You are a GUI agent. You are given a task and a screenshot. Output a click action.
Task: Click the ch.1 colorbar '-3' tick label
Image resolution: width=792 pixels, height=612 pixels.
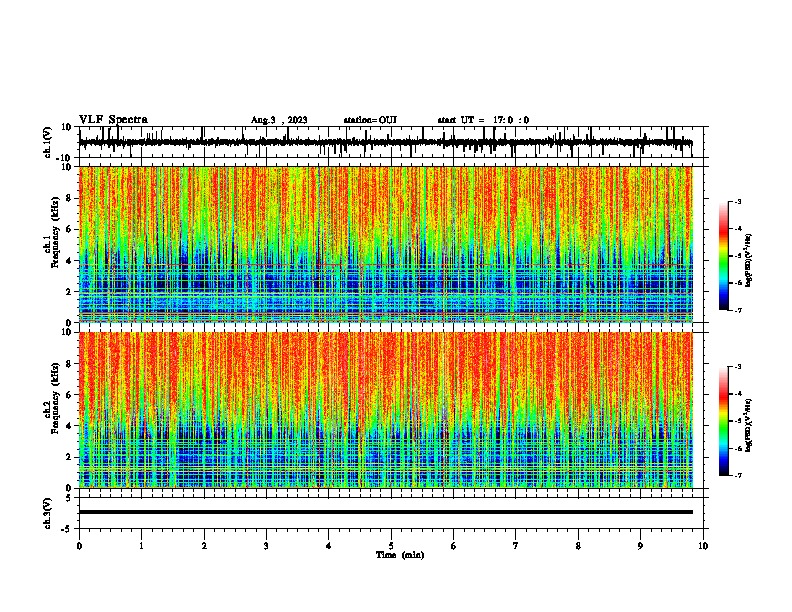pyautogui.click(x=737, y=201)
